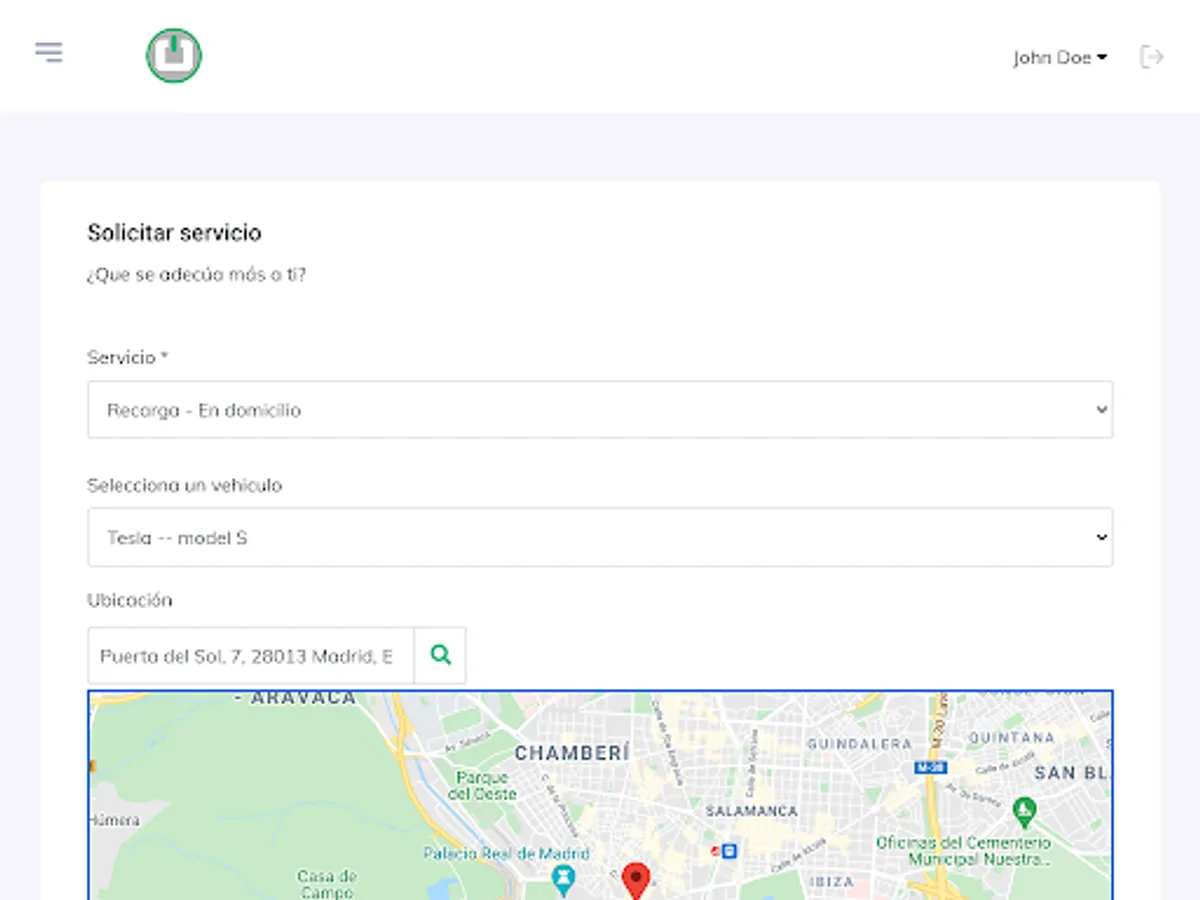Click the logout icon
The height and width of the screenshot is (900, 1200).
(1152, 57)
